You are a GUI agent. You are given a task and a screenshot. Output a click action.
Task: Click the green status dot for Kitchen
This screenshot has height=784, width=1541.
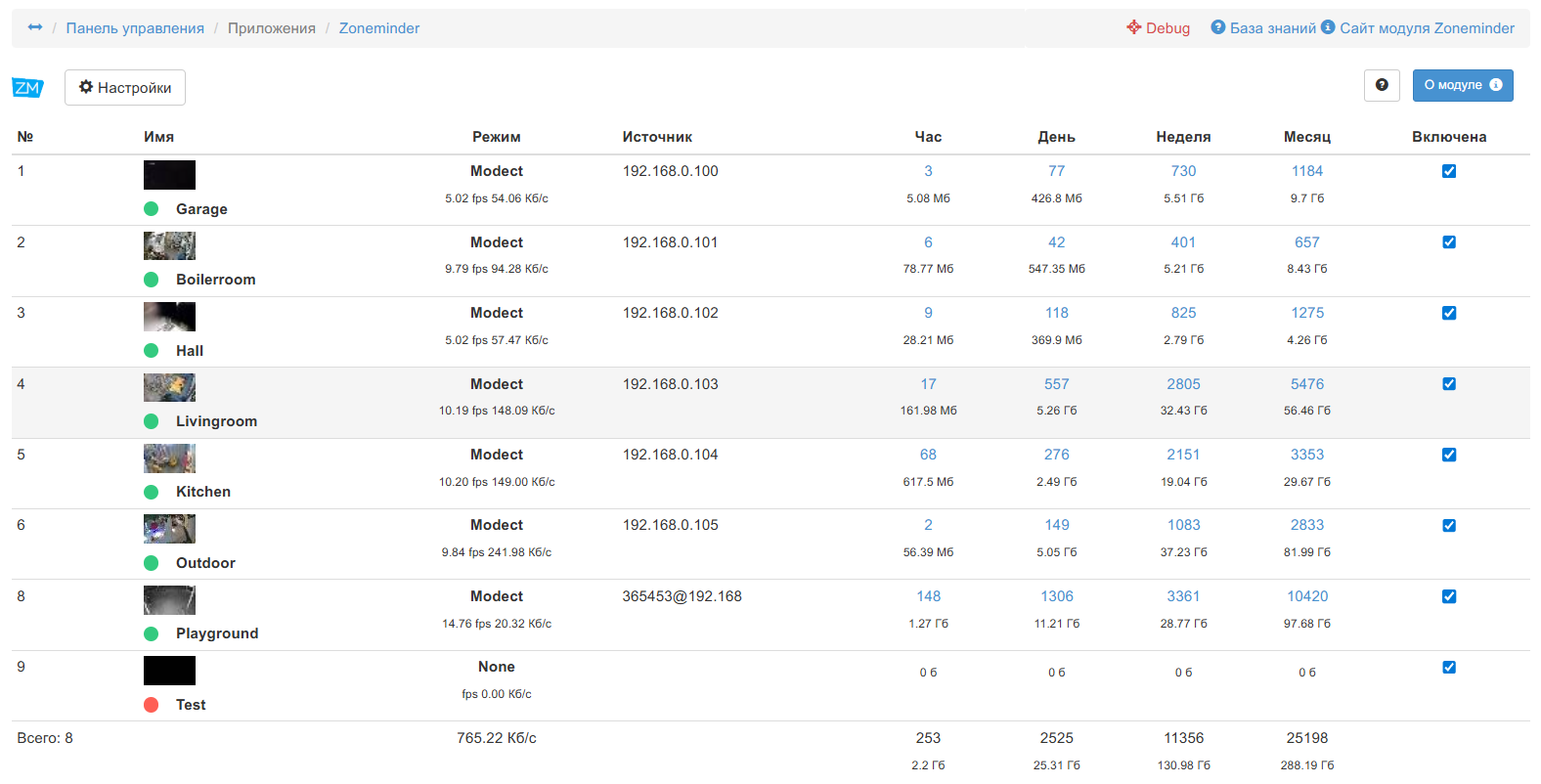click(x=152, y=492)
